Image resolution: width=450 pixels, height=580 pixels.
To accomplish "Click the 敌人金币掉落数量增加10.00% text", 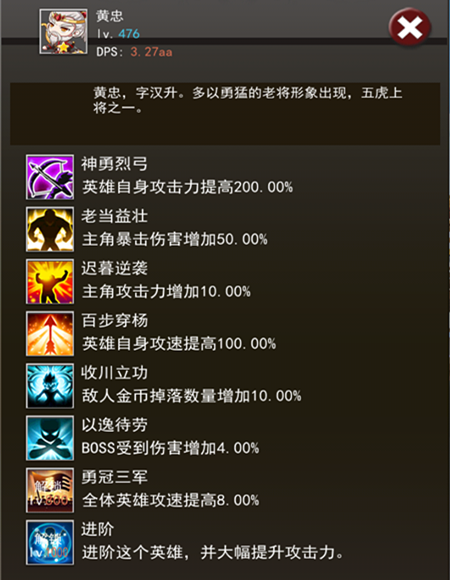I will 192,396.
